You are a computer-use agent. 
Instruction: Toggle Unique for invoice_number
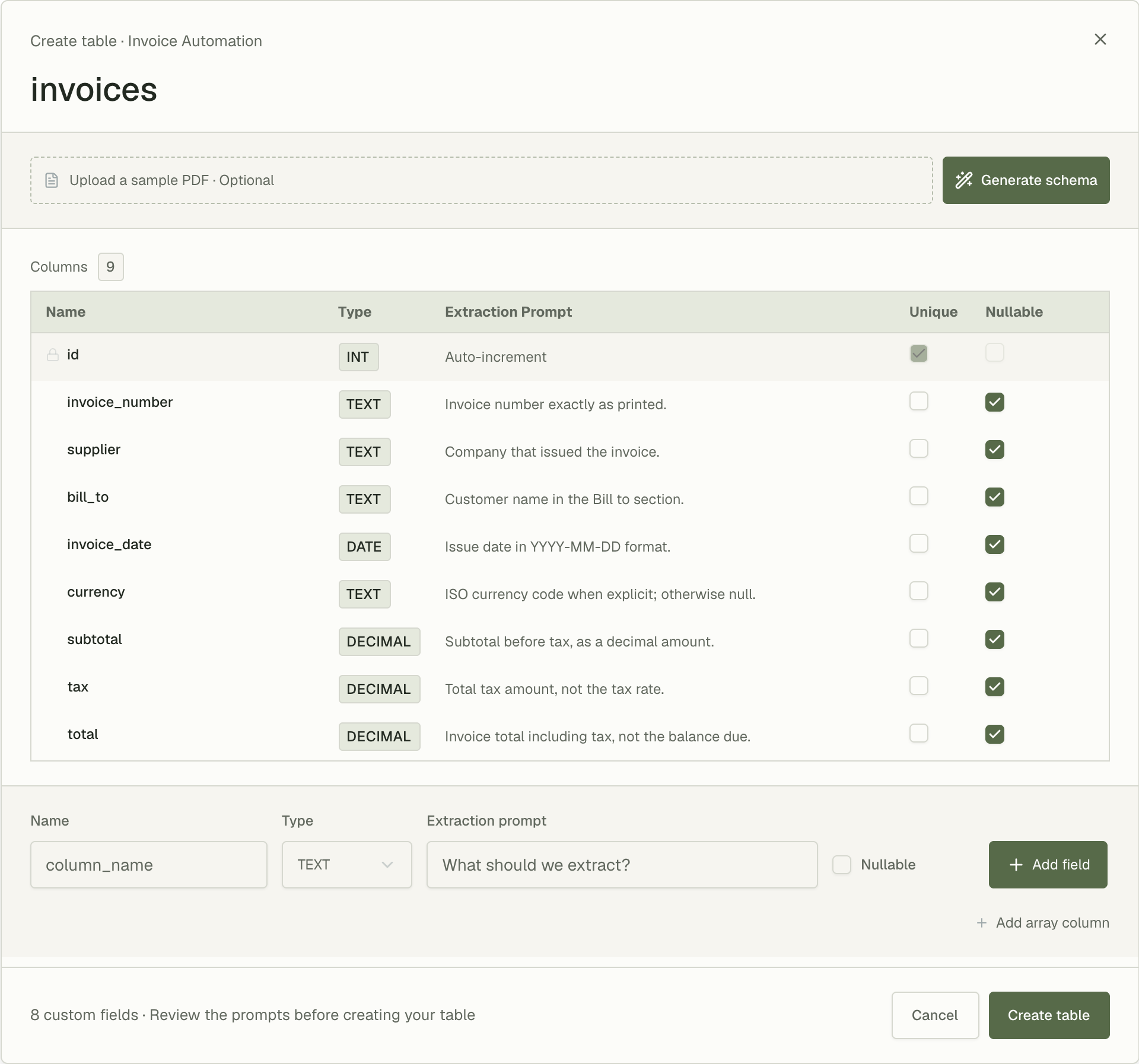919,402
